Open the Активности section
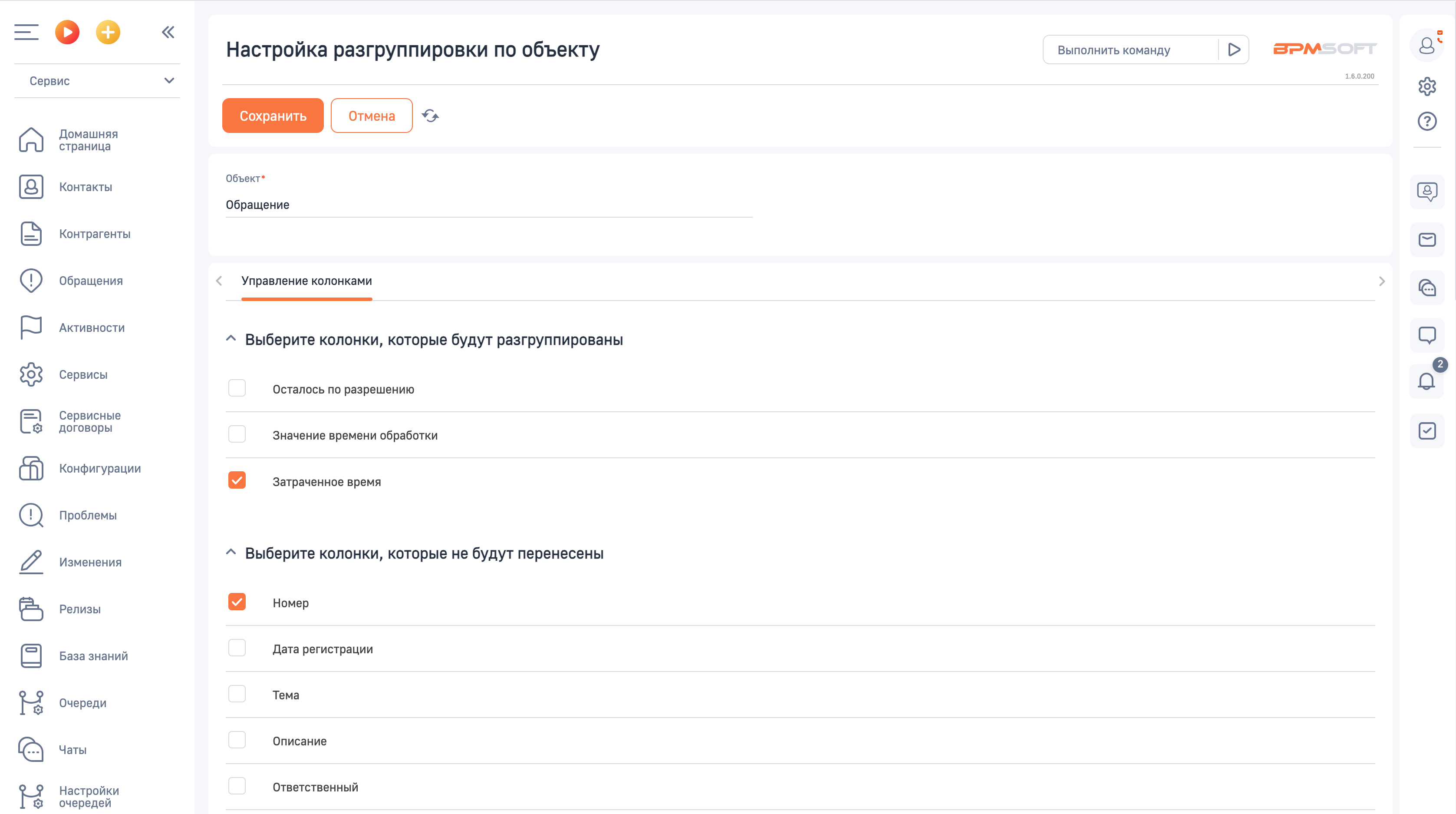Screen dimensions: 1456x814 (x=92, y=328)
